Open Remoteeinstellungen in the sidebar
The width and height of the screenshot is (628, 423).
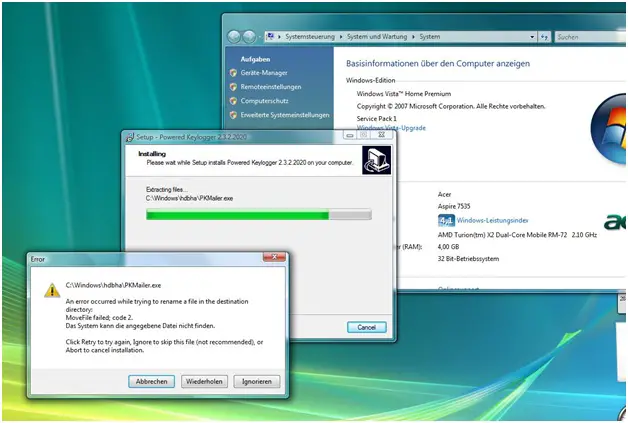pyautogui.click(x=272, y=86)
